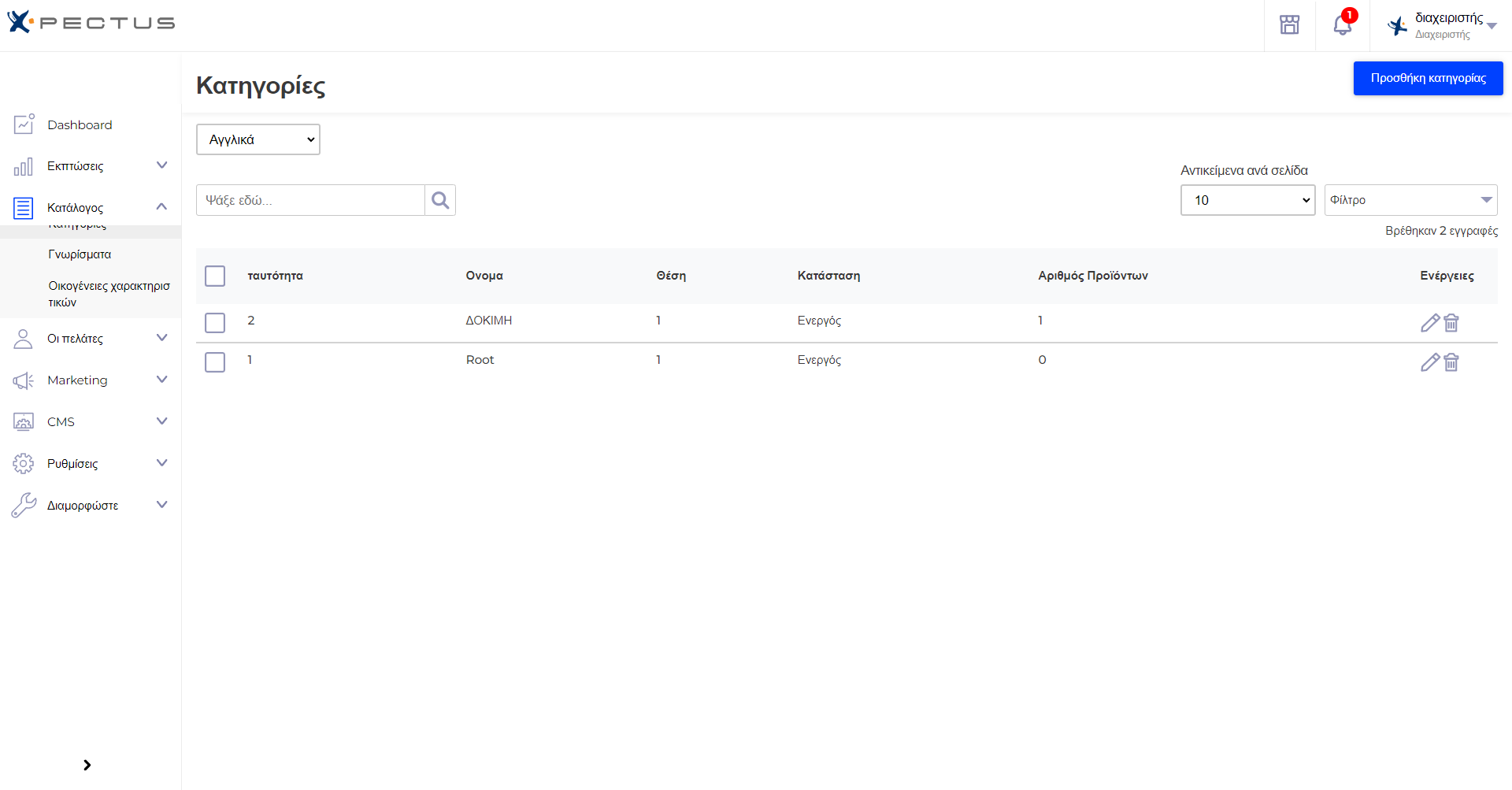Edit the Root category with pencil icon
1512x790 pixels.
(x=1430, y=362)
